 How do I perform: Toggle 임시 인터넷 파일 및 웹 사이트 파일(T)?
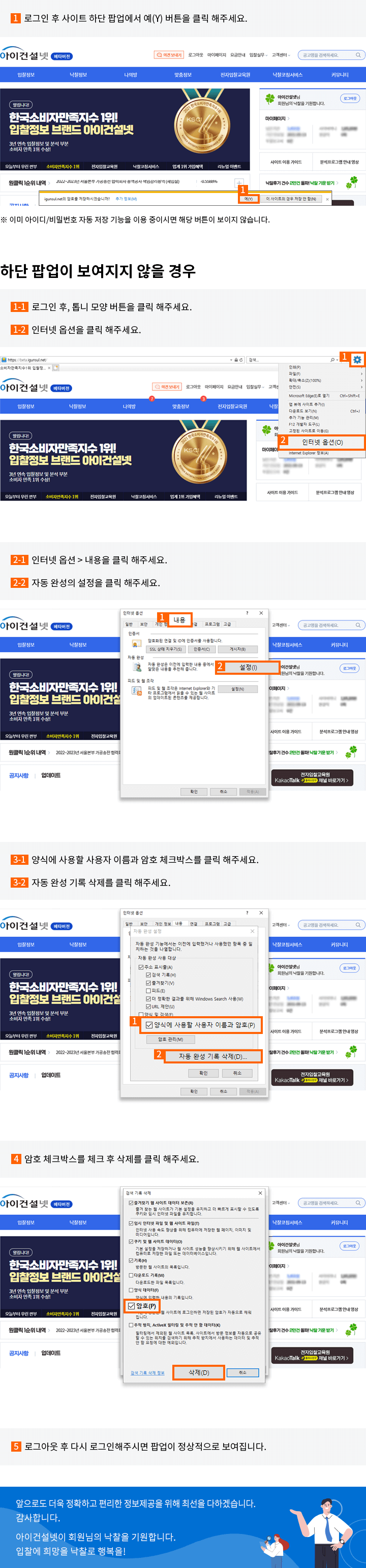tap(132, 1224)
